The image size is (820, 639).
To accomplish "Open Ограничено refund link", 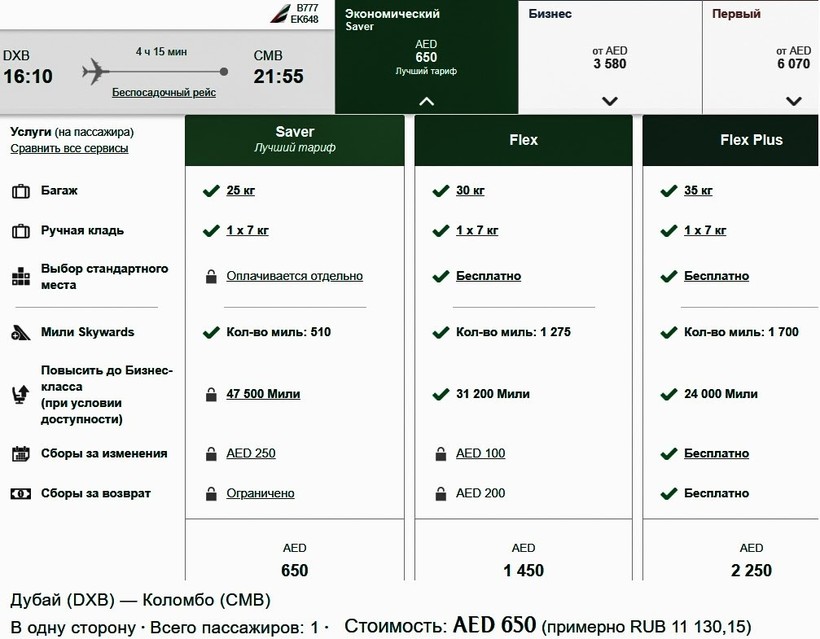I will click(260, 493).
